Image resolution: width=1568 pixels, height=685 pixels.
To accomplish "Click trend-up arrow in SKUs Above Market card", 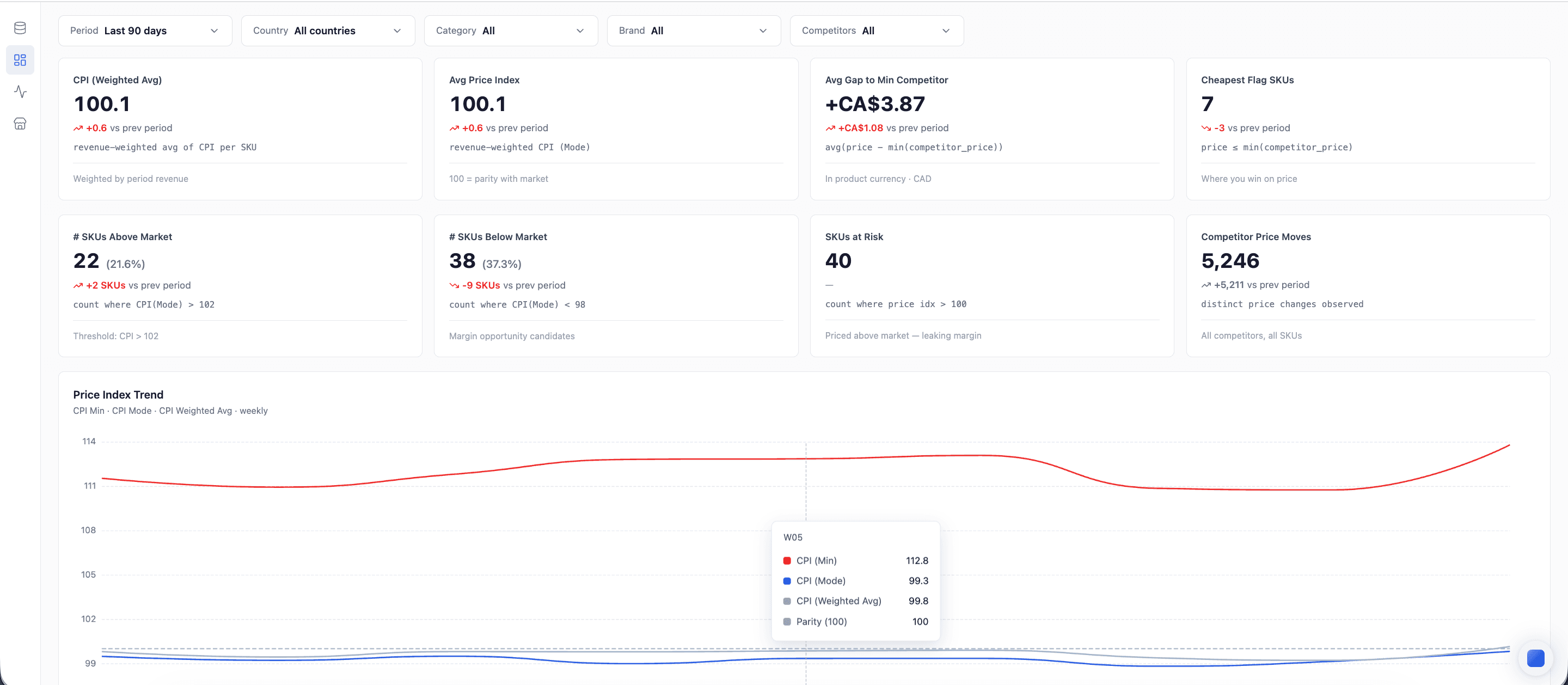I will click(78, 285).
